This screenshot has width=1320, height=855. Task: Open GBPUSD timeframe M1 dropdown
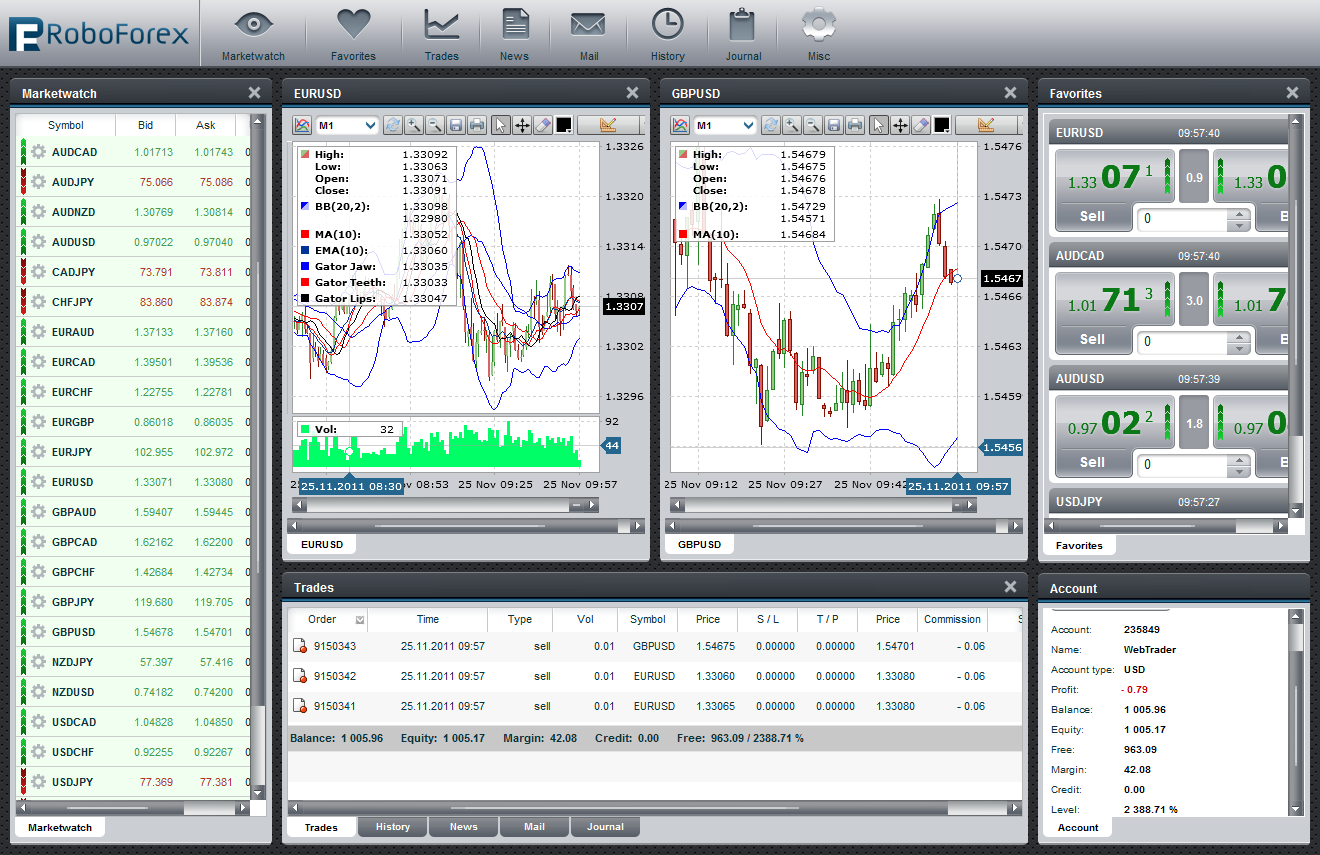tap(725, 125)
